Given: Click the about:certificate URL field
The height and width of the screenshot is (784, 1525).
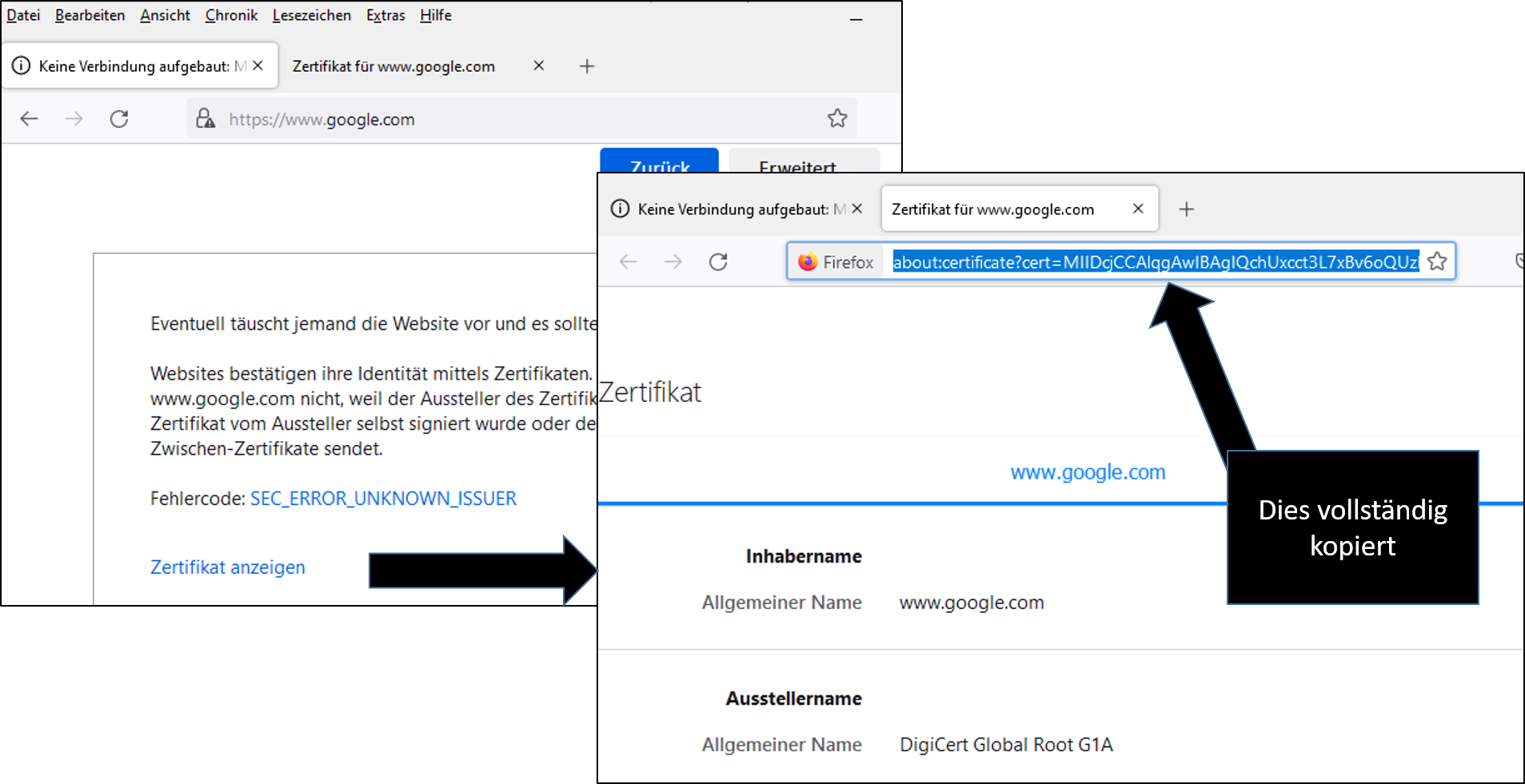Looking at the screenshot, I should [1156, 262].
